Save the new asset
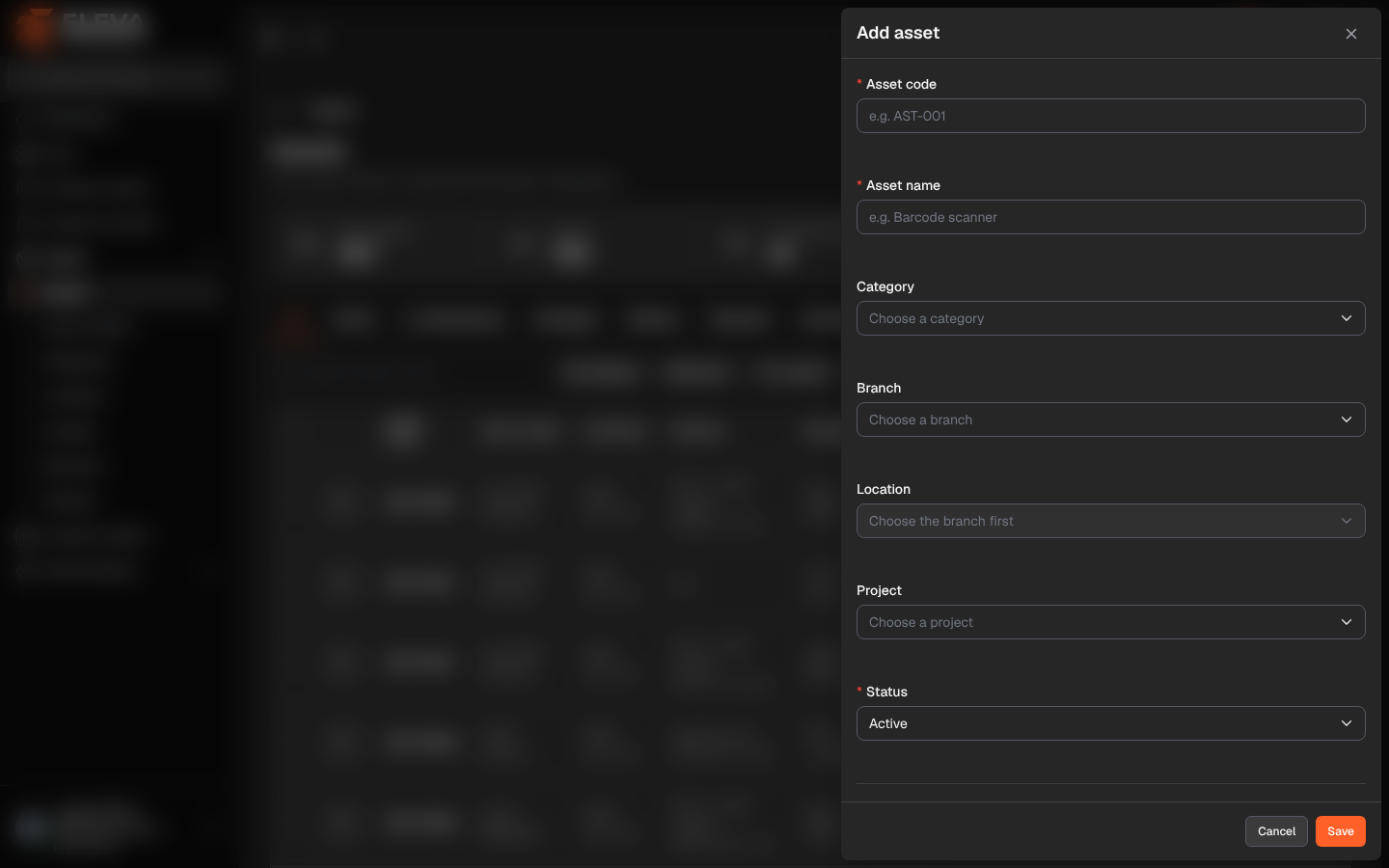 coord(1340,831)
